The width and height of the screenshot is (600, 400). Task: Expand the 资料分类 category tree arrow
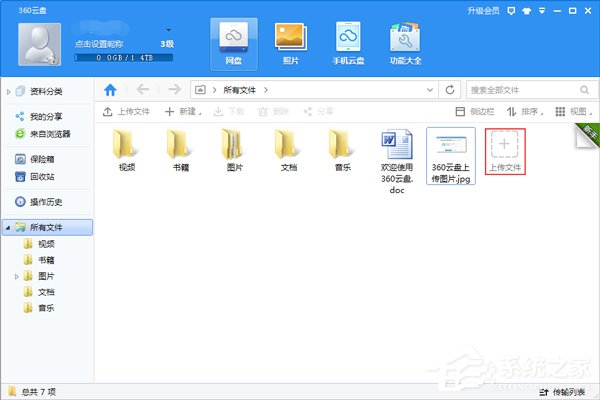point(8,91)
